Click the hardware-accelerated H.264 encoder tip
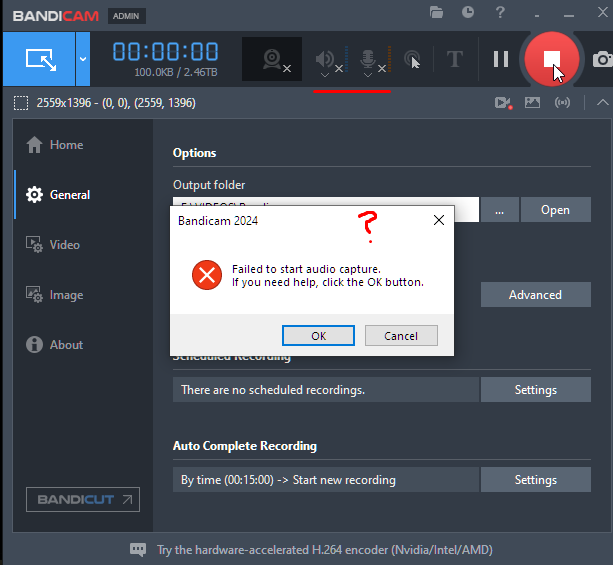613x565 pixels. click(324, 550)
